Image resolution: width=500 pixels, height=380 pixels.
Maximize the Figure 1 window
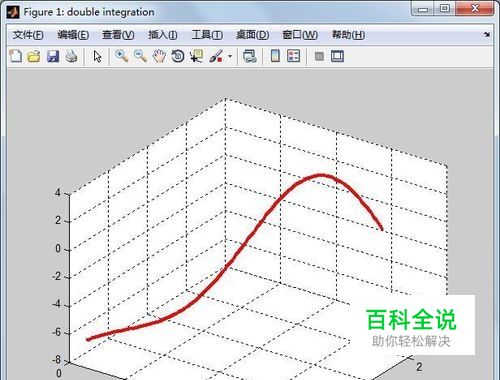pos(445,9)
